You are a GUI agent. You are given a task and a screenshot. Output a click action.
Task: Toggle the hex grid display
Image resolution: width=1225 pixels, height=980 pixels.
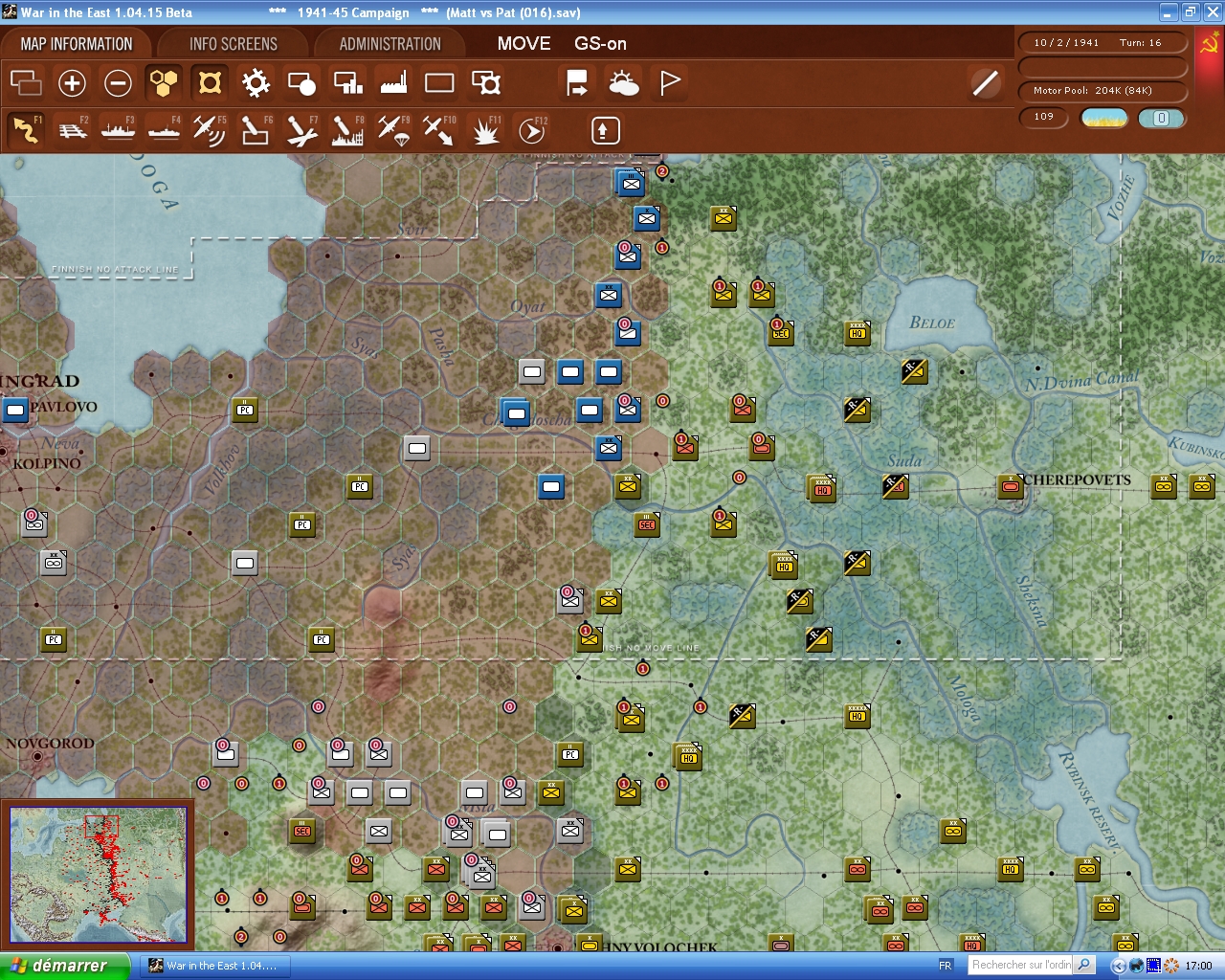pyautogui.click(x=164, y=83)
